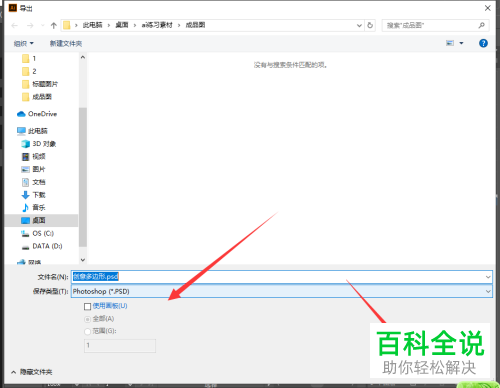Expand the chevron after 此电脑 in breadcrumb
The image size is (500, 388).
pos(109,25)
